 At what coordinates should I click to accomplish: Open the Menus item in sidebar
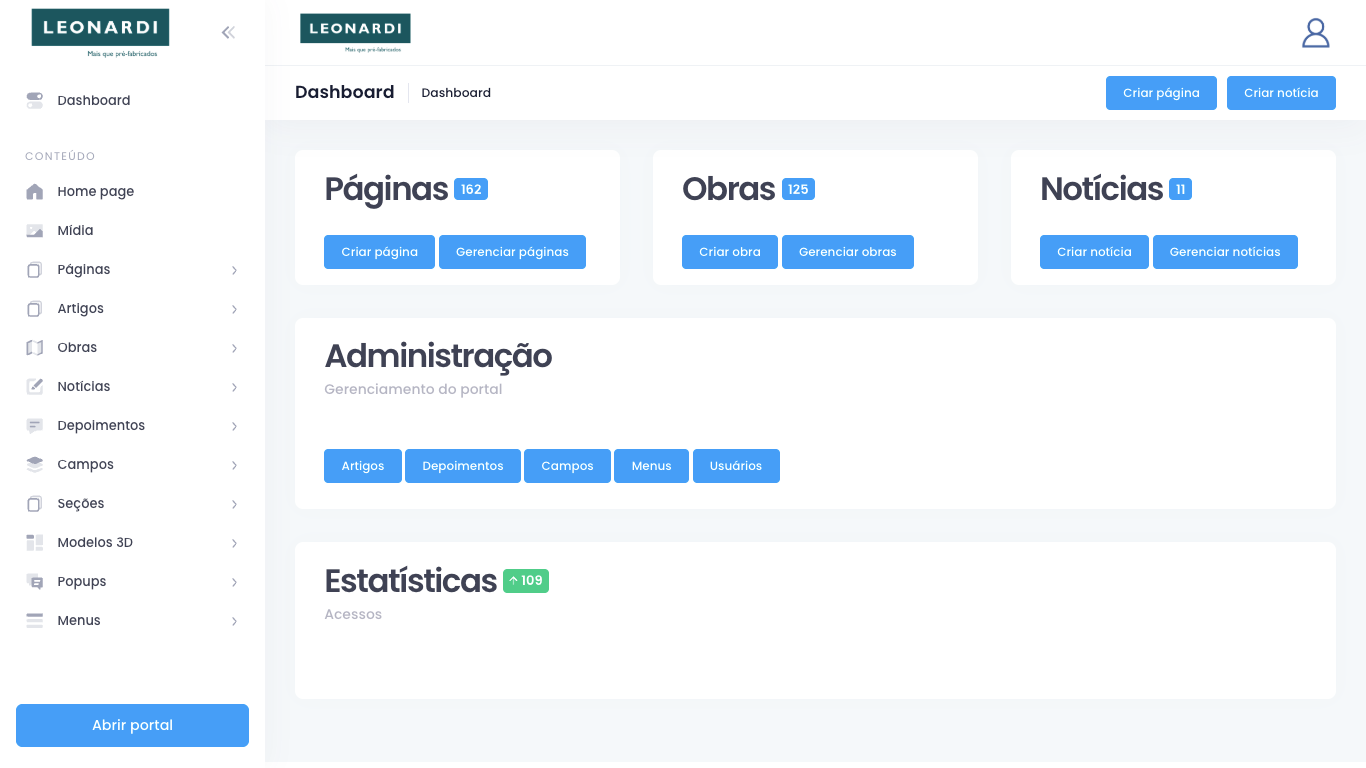pos(79,620)
